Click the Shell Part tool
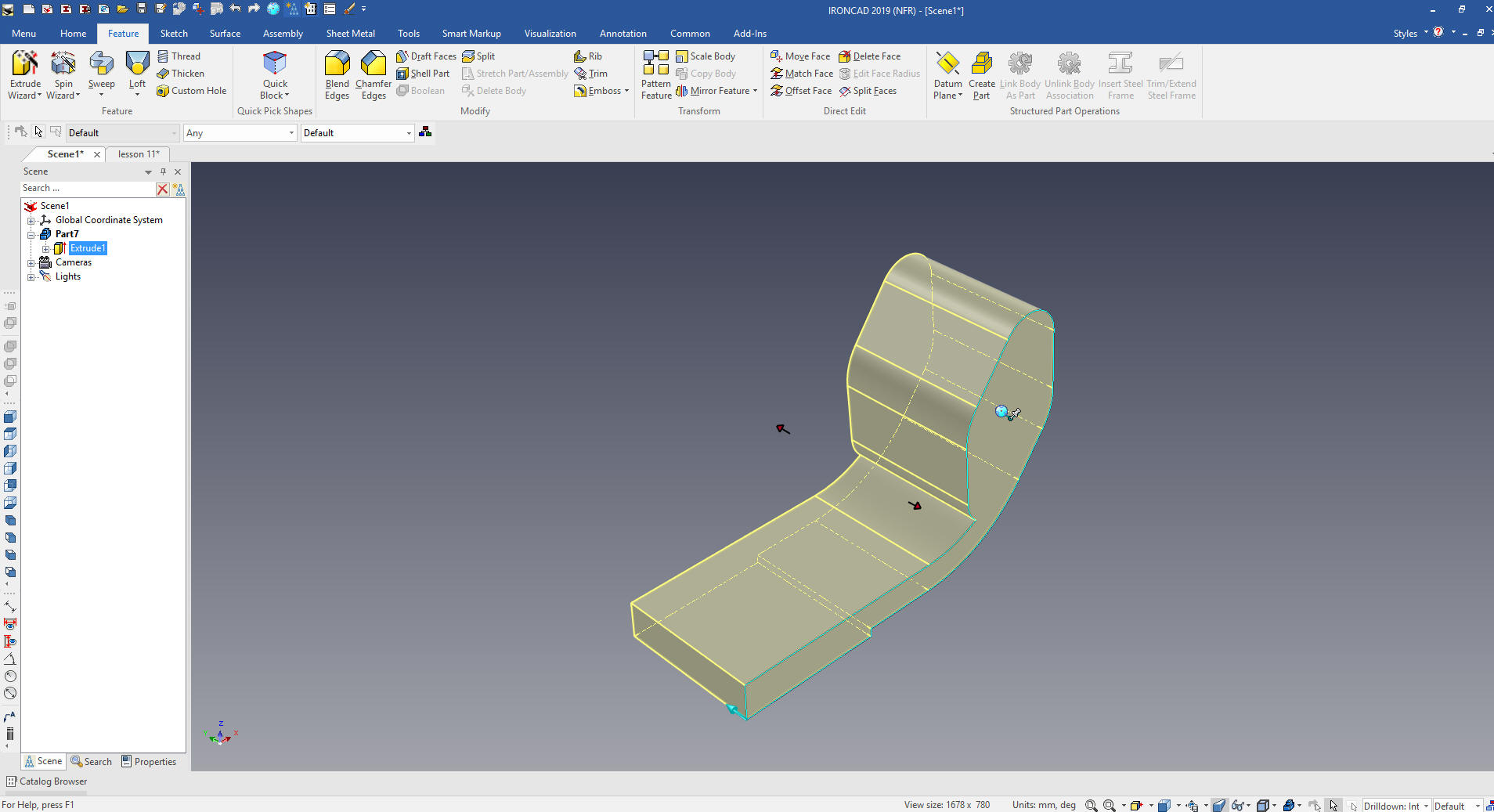The width and height of the screenshot is (1494, 812). coord(423,74)
